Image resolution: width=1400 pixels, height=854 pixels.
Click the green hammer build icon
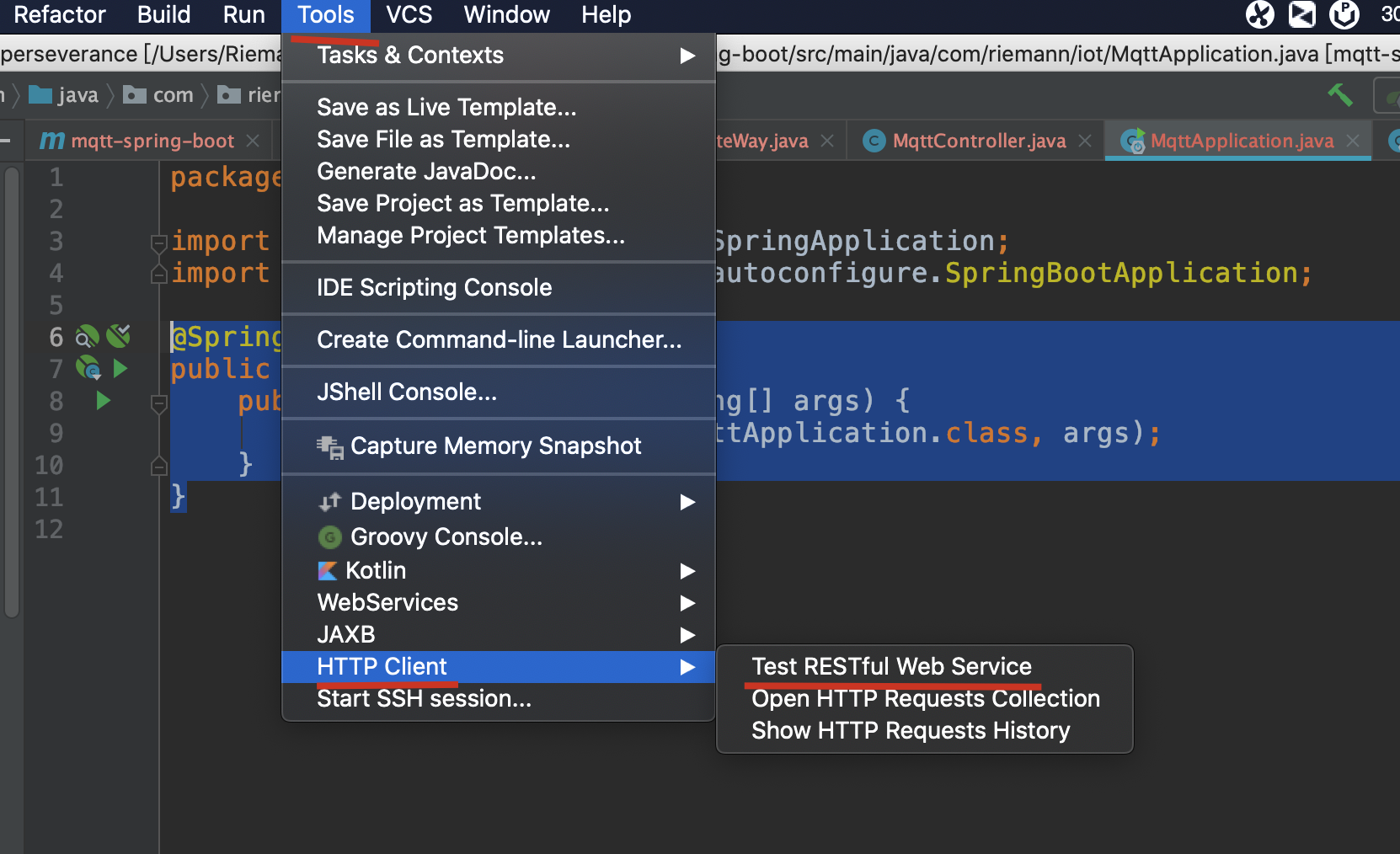1340,95
